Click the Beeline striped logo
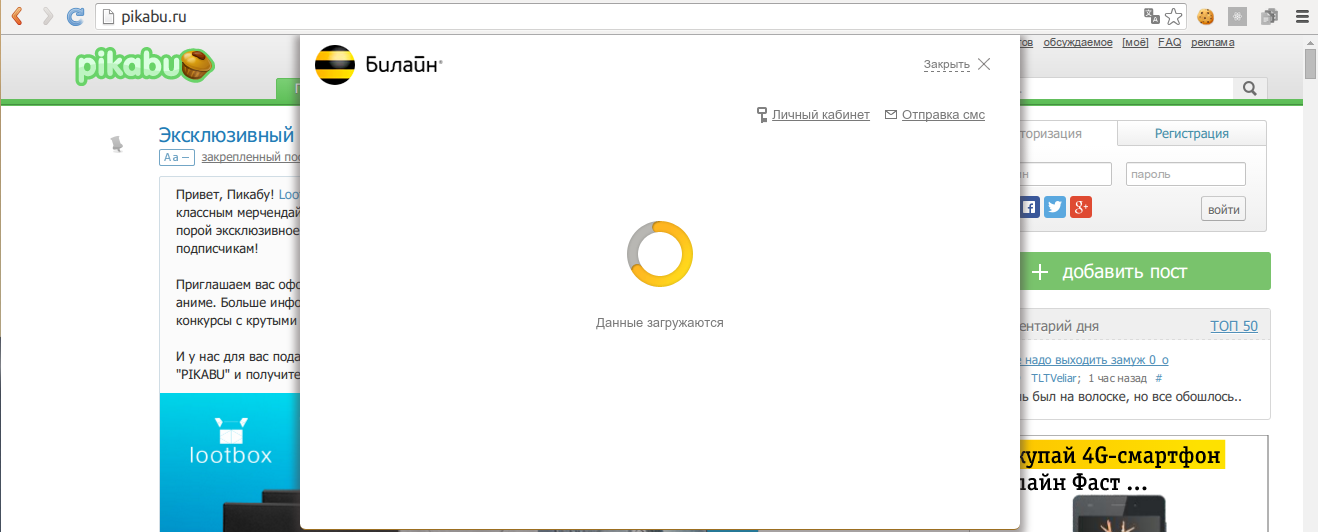1318x532 pixels. [x=334, y=64]
